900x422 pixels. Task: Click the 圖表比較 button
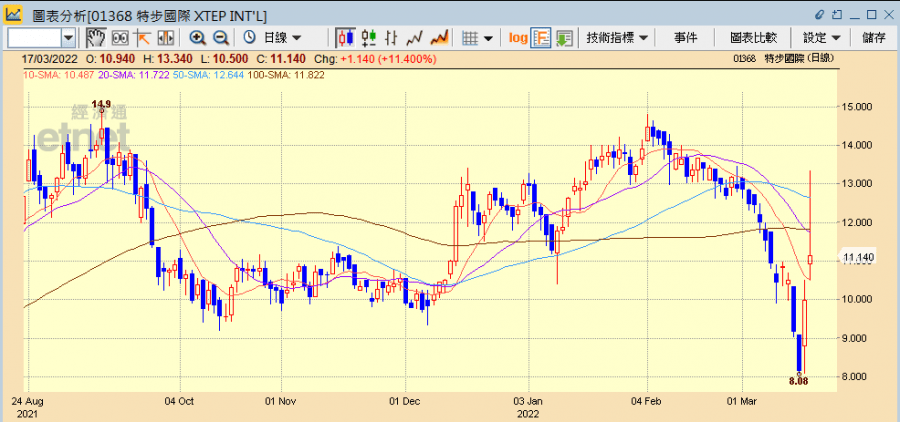(x=753, y=38)
